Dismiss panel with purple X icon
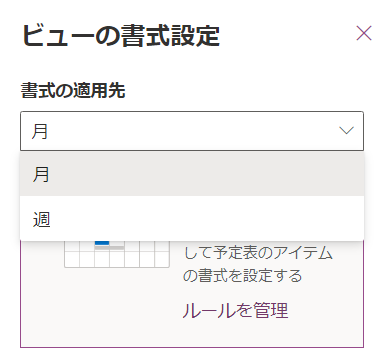The height and width of the screenshot is (363, 392). pos(364,33)
